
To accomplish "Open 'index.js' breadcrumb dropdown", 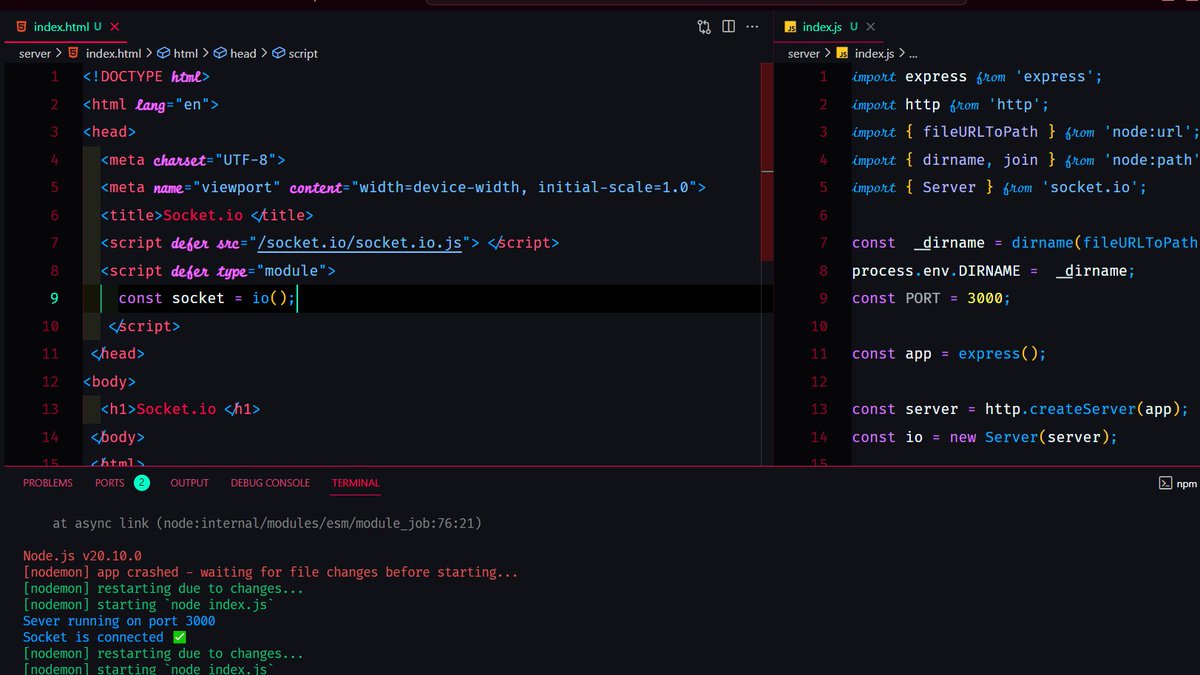I will [x=875, y=53].
